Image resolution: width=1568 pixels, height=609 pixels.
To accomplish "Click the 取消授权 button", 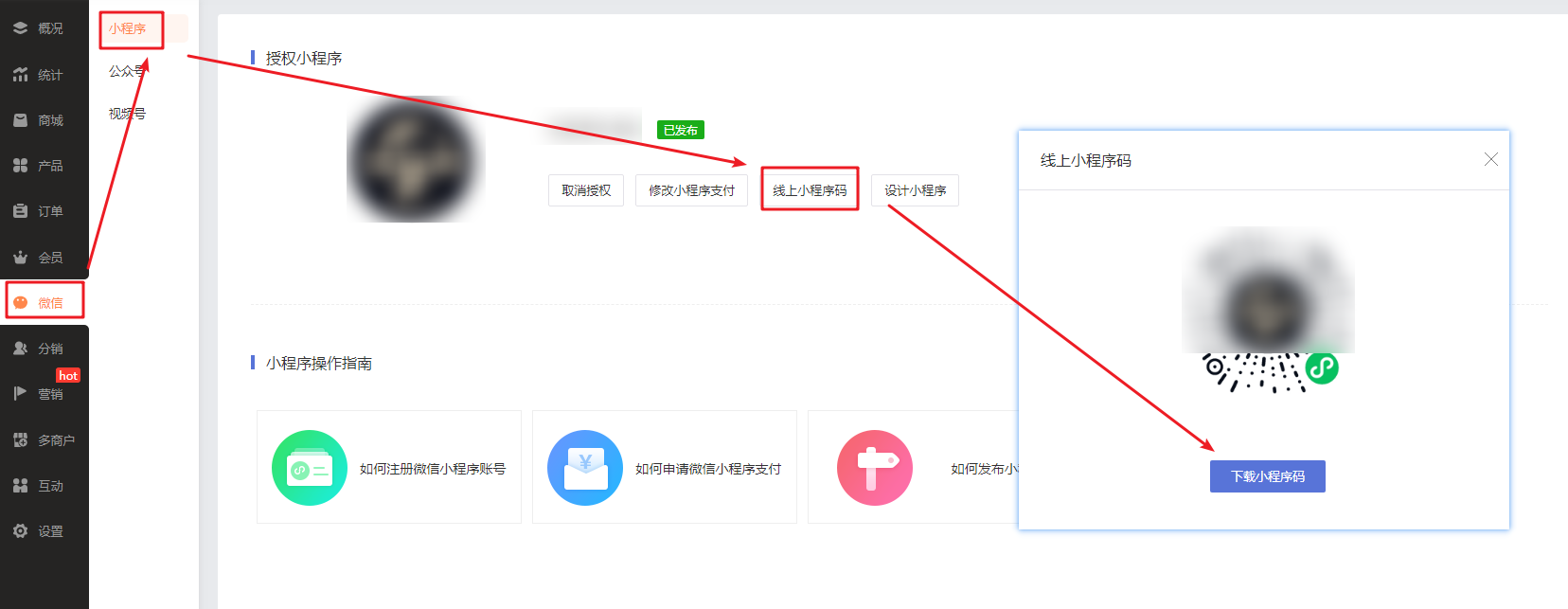I will [586, 190].
